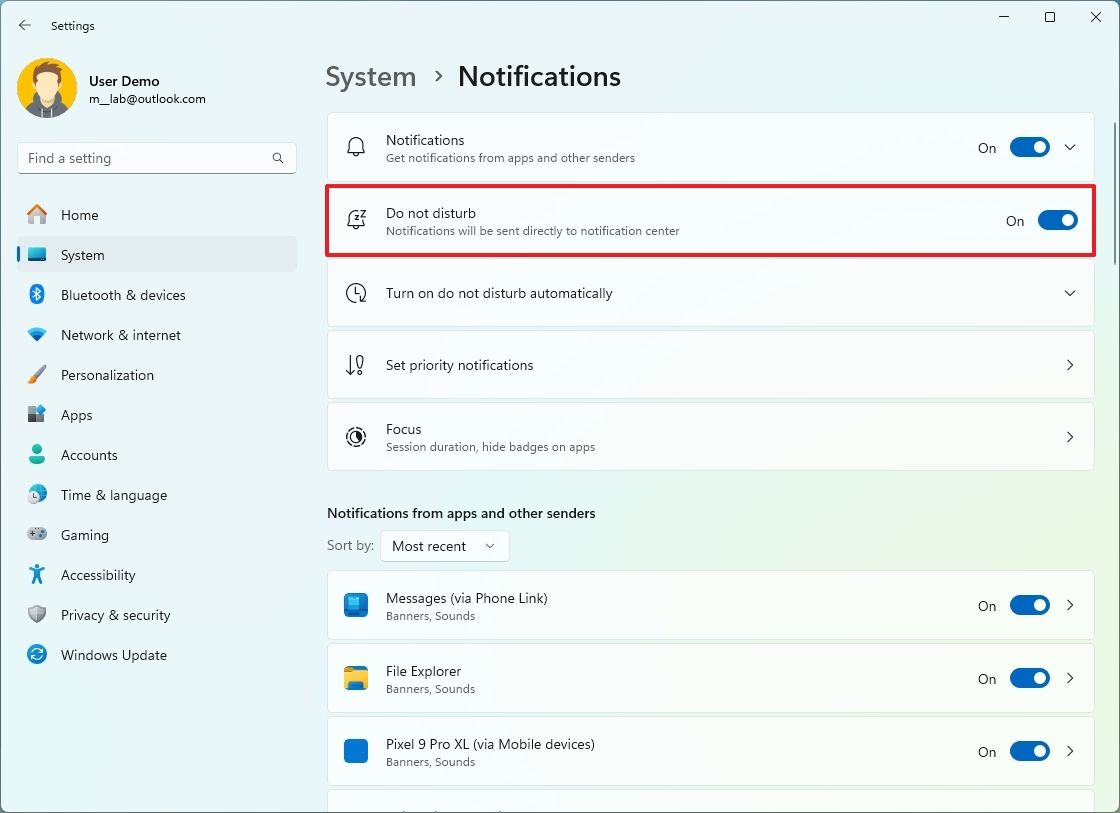1120x813 pixels.
Task: Open the Sort by Most recent dropdown
Action: [x=444, y=546]
